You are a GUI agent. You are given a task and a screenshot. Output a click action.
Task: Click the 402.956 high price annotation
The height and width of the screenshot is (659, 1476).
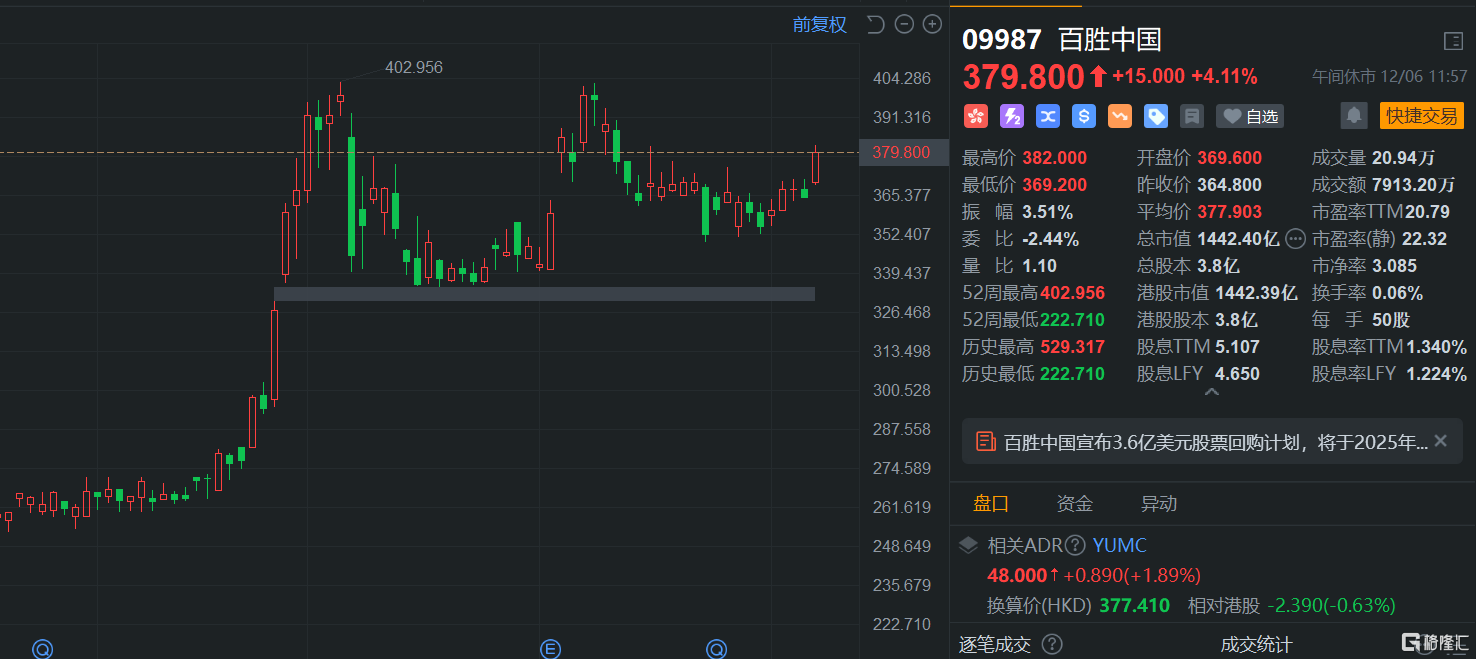(414, 68)
